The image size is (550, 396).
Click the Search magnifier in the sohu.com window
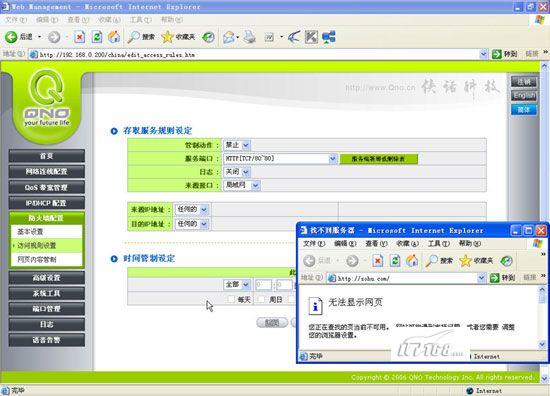click(x=432, y=261)
